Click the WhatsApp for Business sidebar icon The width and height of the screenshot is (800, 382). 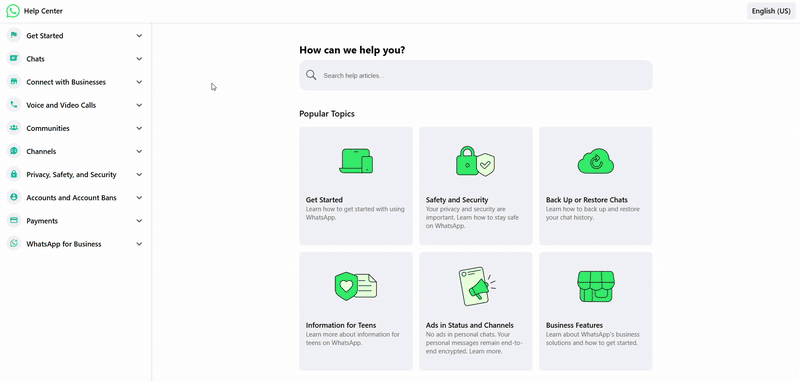click(14, 244)
